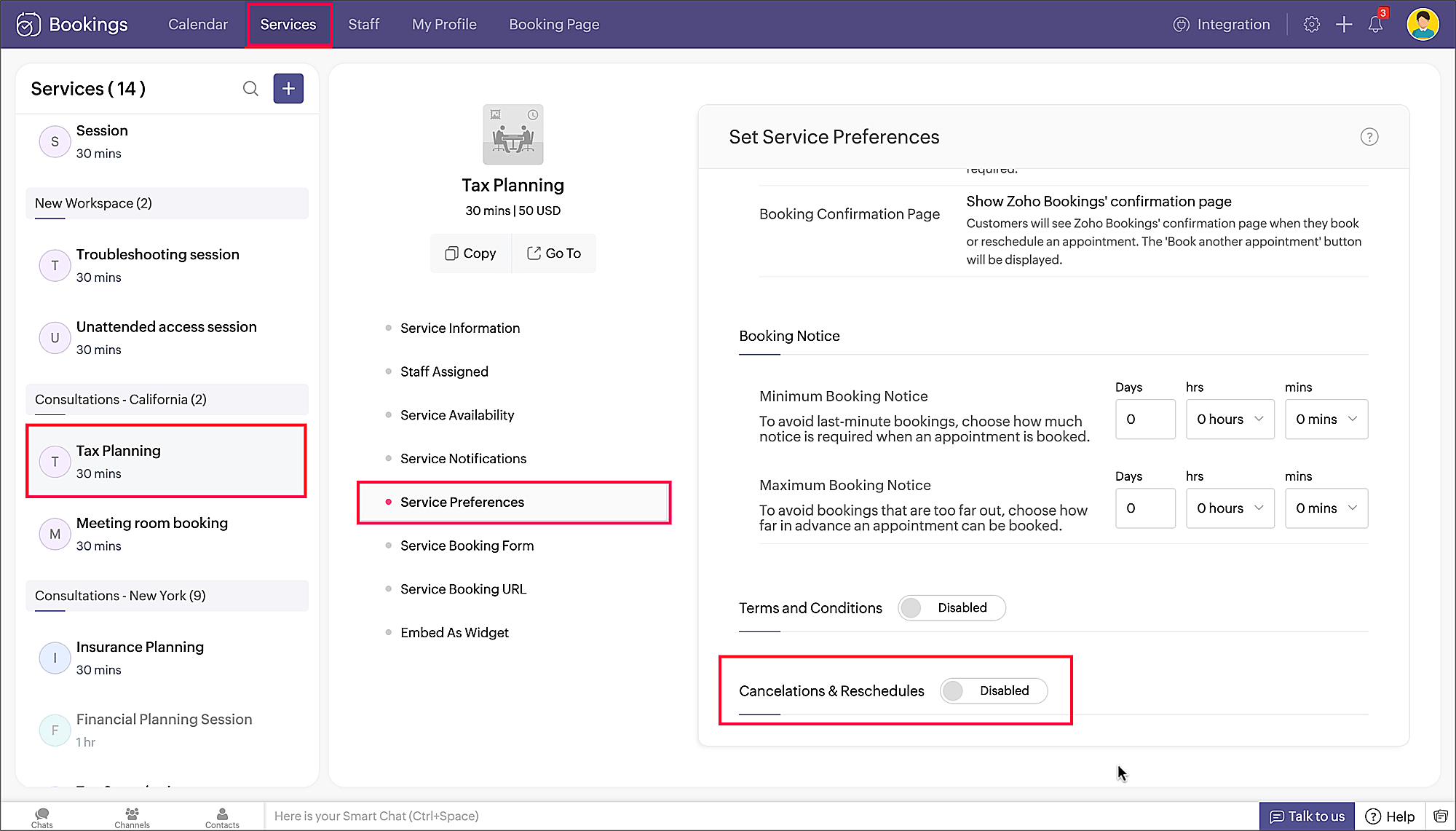Switch to the Calendar tab

[198, 24]
